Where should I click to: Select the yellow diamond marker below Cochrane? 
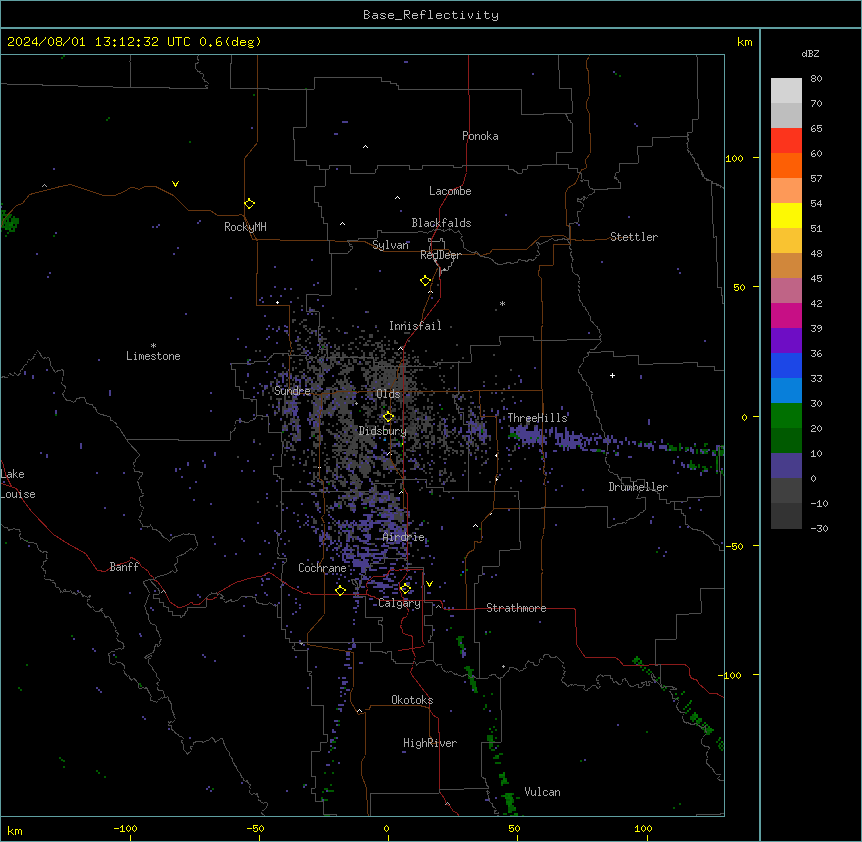pyautogui.click(x=340, y=591)
